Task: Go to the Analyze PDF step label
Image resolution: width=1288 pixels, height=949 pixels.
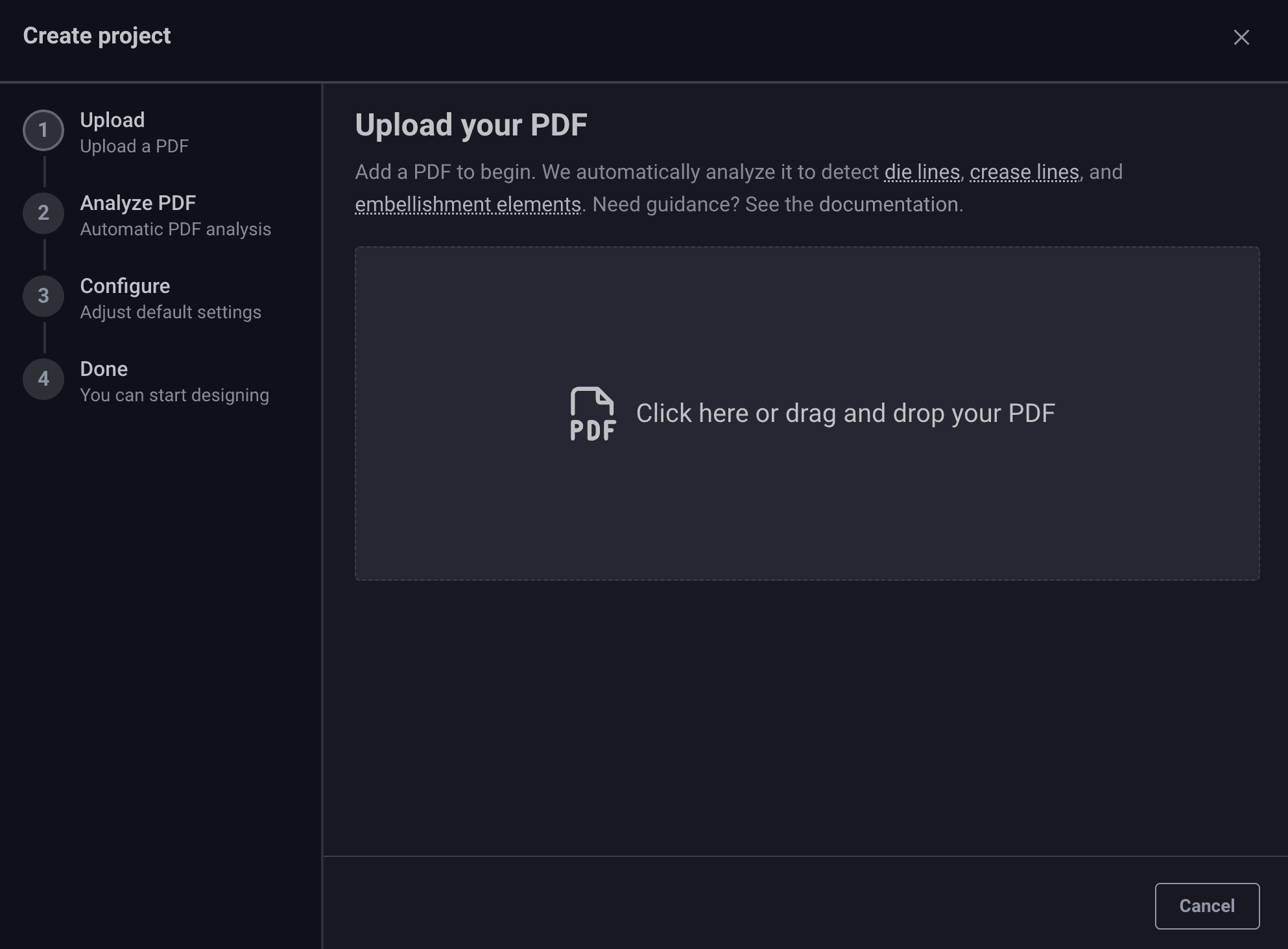Action: [x=137, y=203]
